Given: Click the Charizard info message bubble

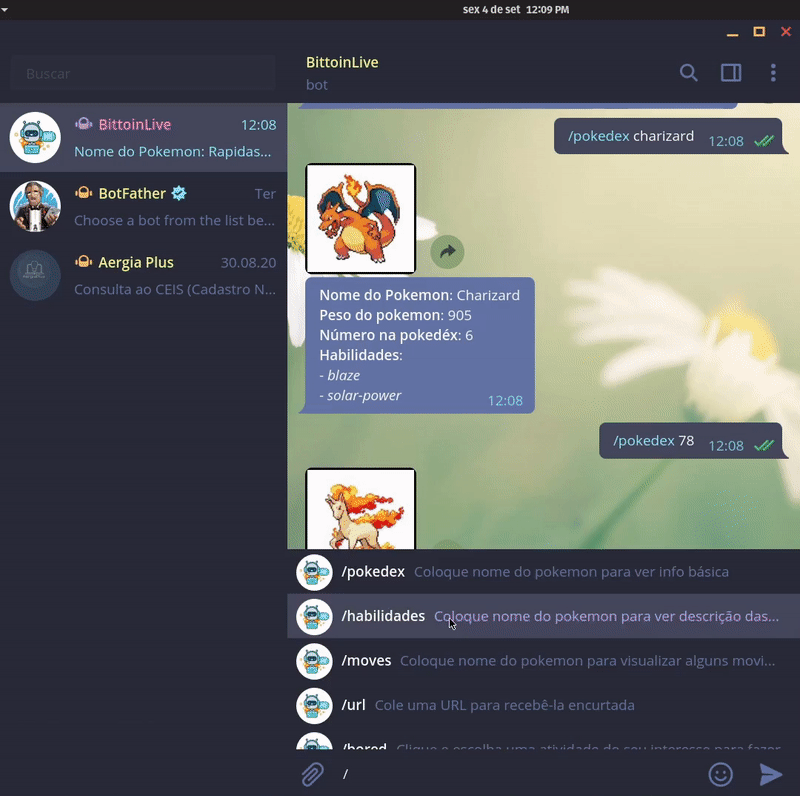Looking at the screenshot, I should pyautogui.click(x=417, y=345).
